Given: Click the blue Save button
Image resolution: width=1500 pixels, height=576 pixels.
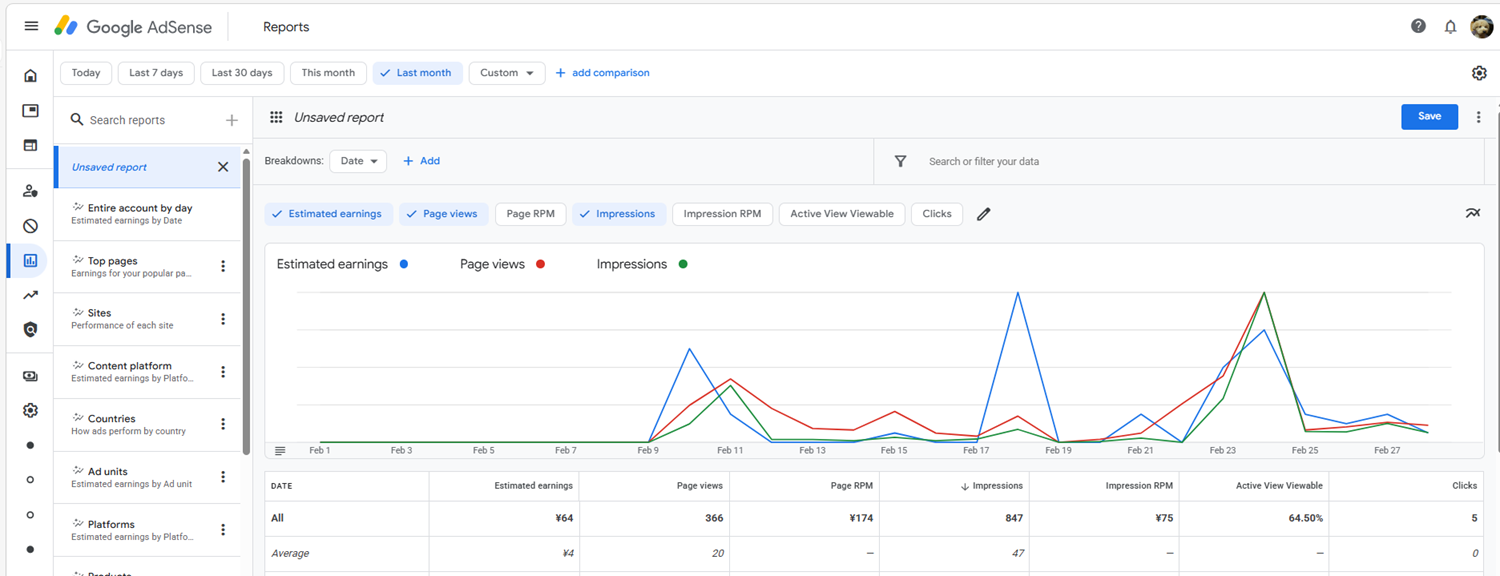Looking at the screenshot, I should (1429, 117).
